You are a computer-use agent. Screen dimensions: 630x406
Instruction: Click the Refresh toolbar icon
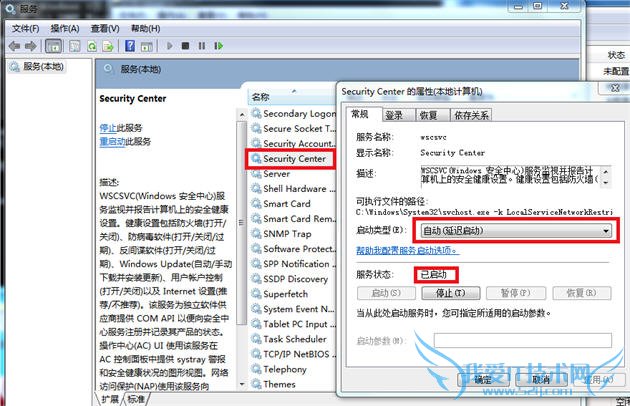point(92,46)
